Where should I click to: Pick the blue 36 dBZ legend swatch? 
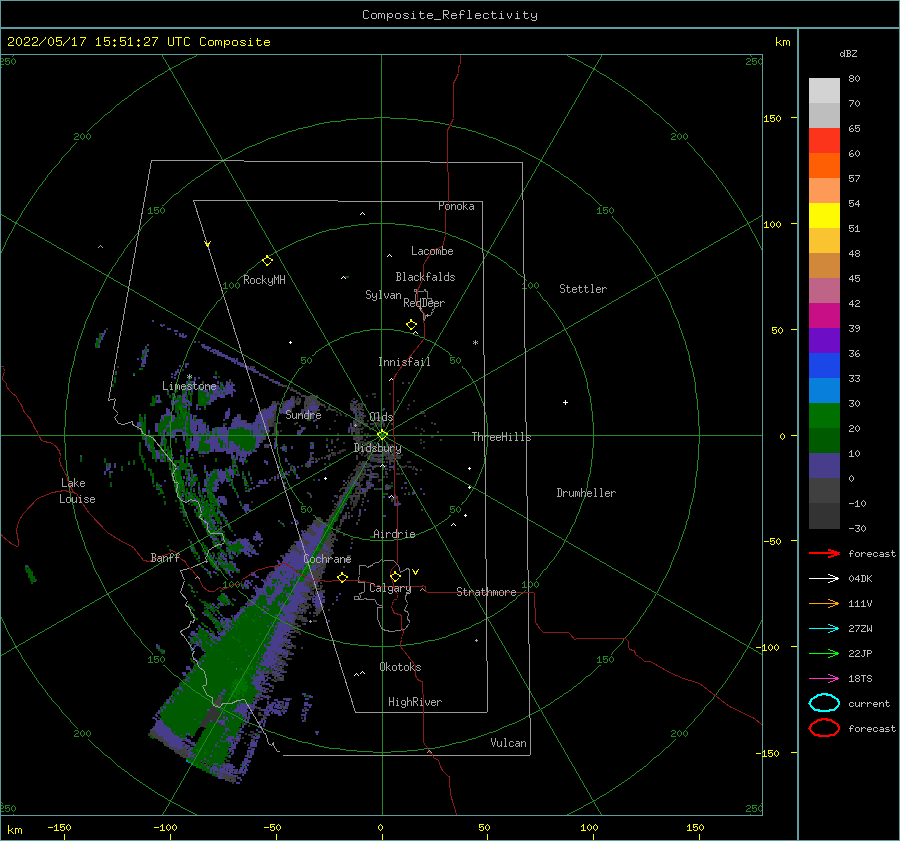pos(824,366)
